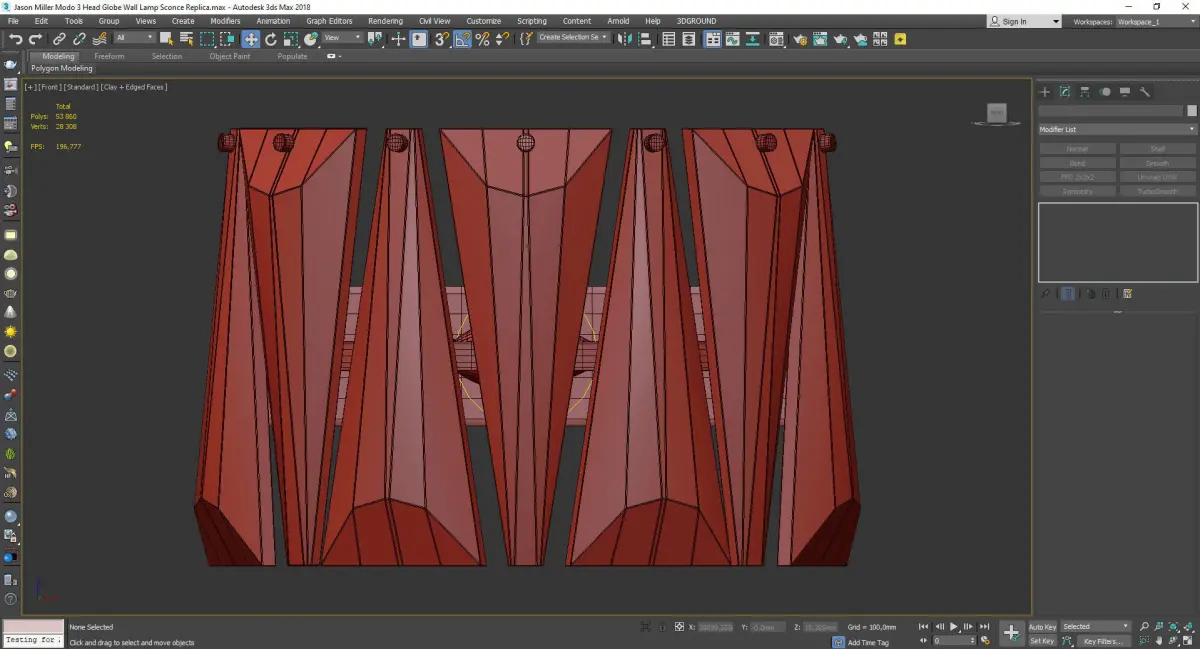Open the Hierarchy panel icon

pyautogui.click(x=1085, y=92)
